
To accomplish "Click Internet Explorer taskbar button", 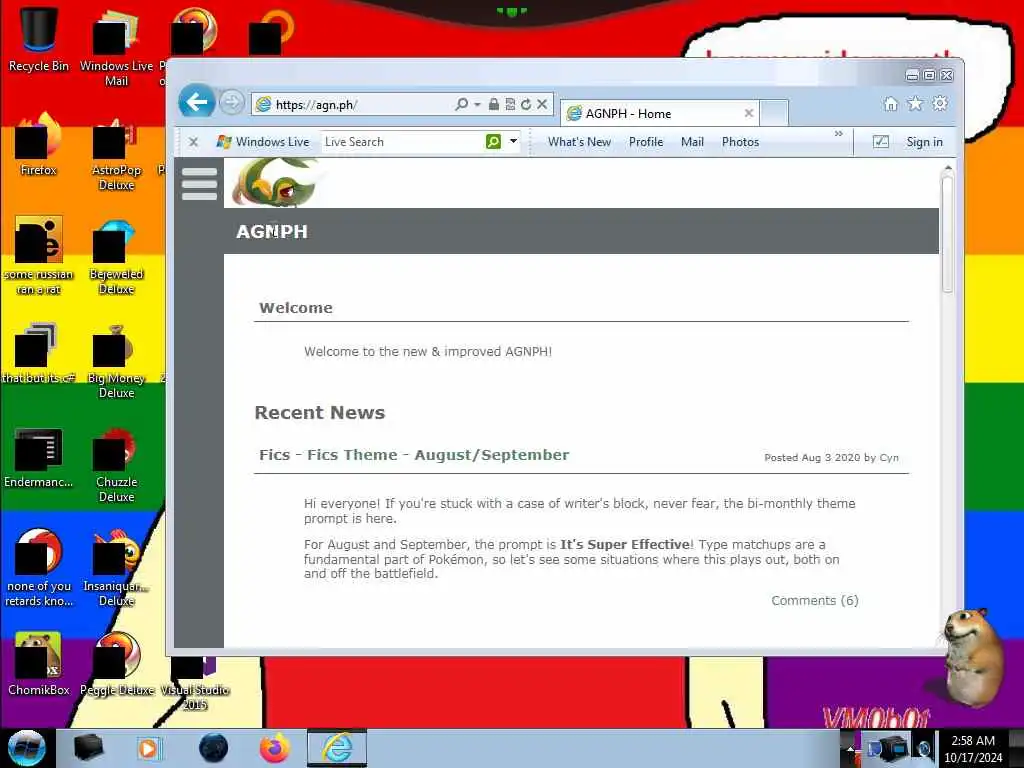I will coord(337,748).
